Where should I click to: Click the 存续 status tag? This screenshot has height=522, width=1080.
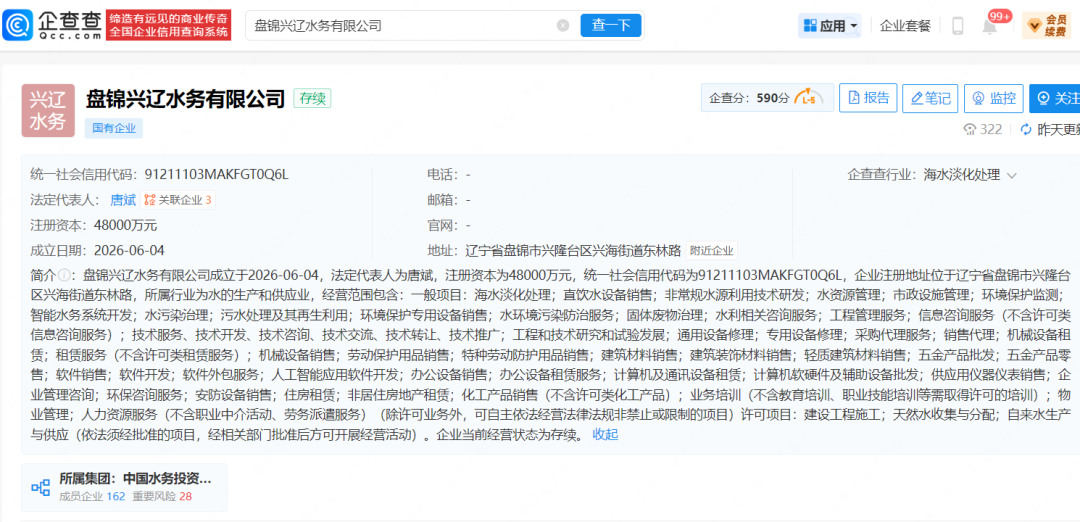click(312, 98)
